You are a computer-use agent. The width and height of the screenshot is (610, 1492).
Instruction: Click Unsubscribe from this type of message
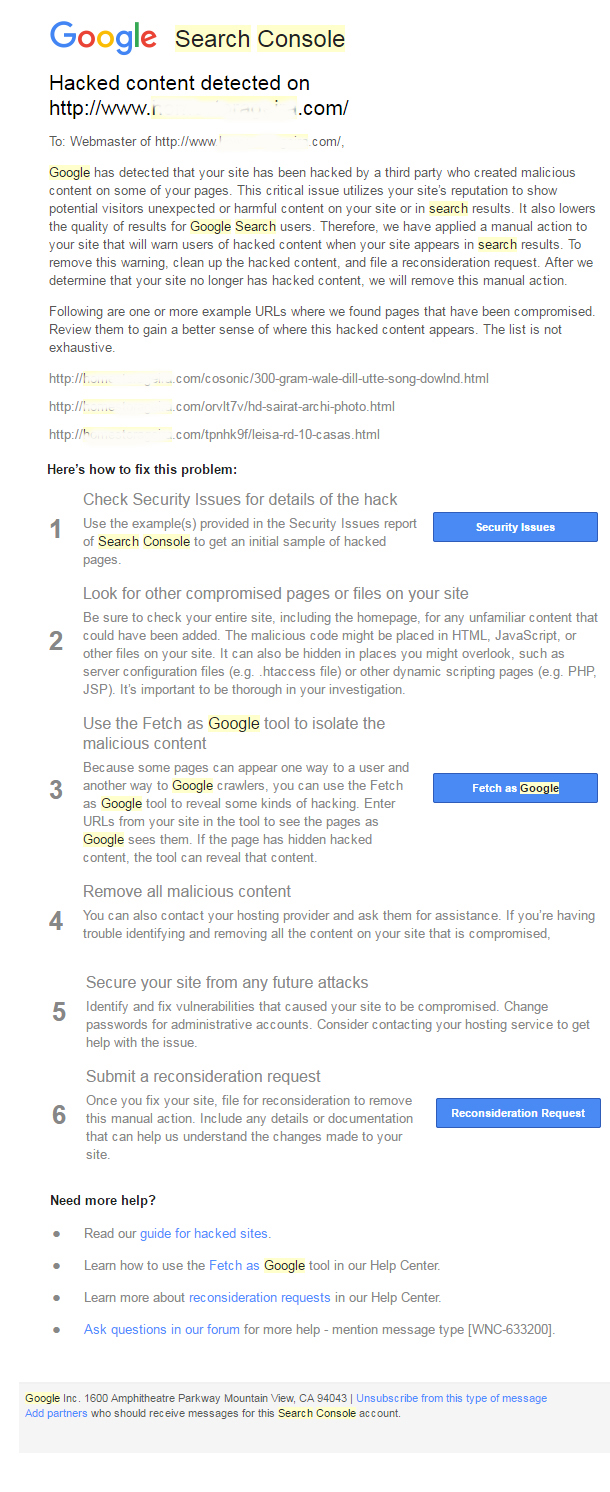point(452,1398)
